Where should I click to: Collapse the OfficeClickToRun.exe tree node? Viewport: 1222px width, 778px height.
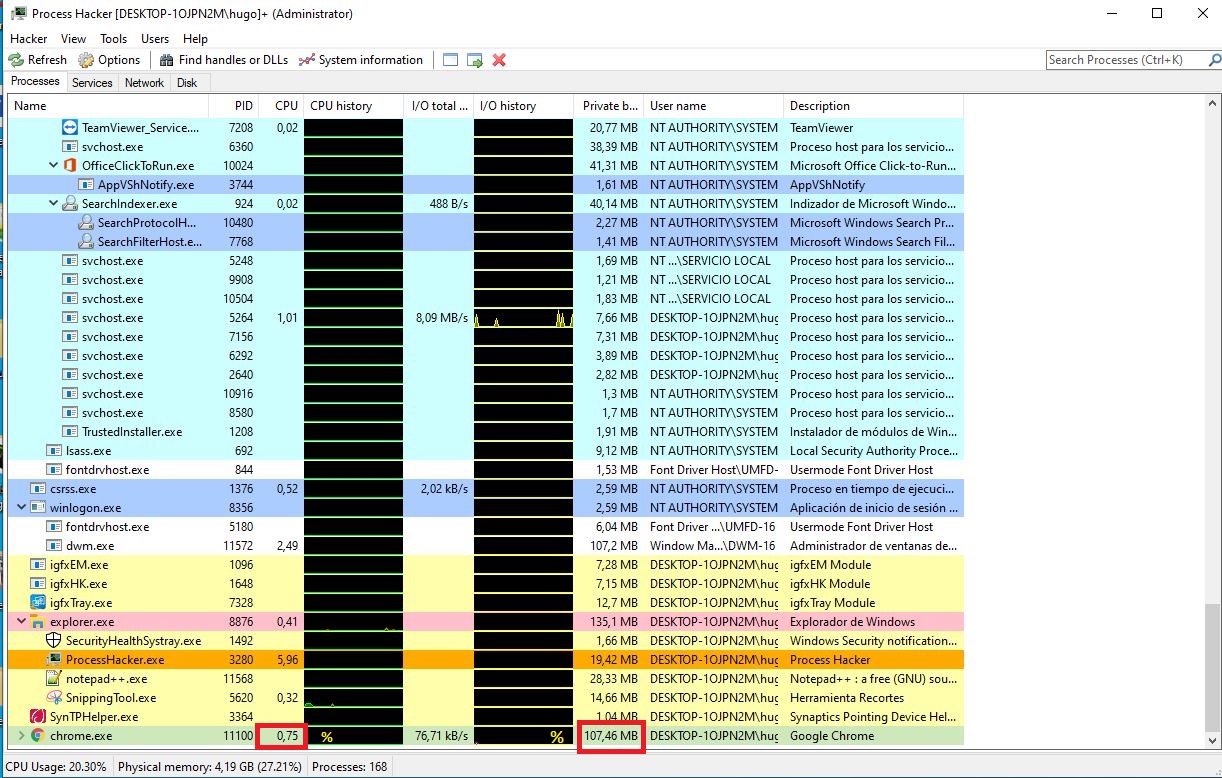pos(53,165)
